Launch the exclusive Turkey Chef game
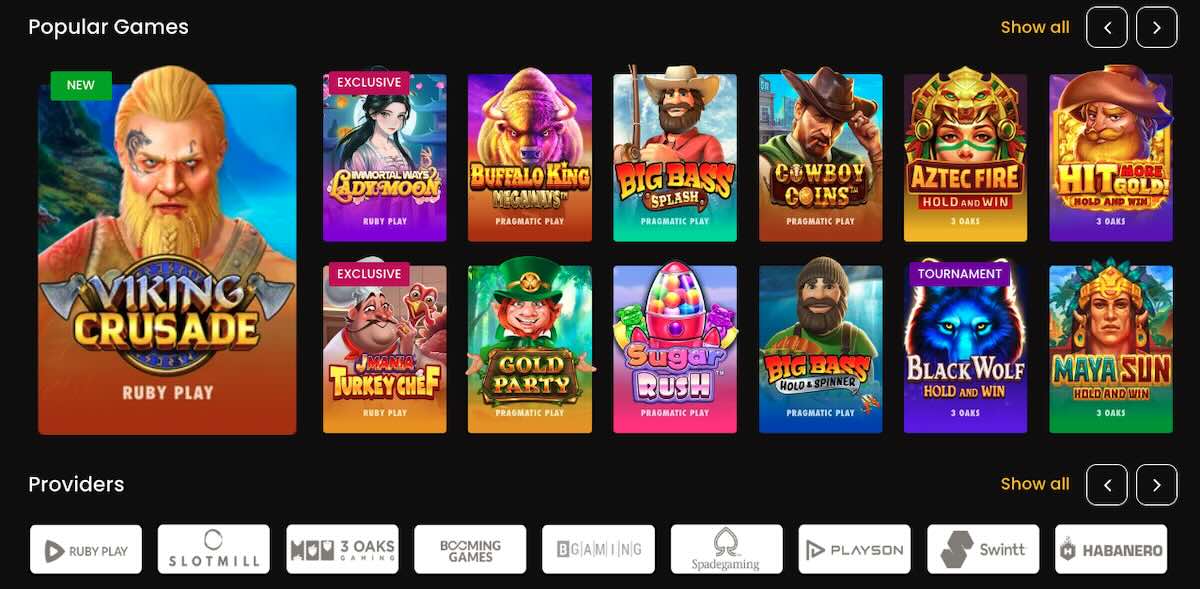 [385, 349]
